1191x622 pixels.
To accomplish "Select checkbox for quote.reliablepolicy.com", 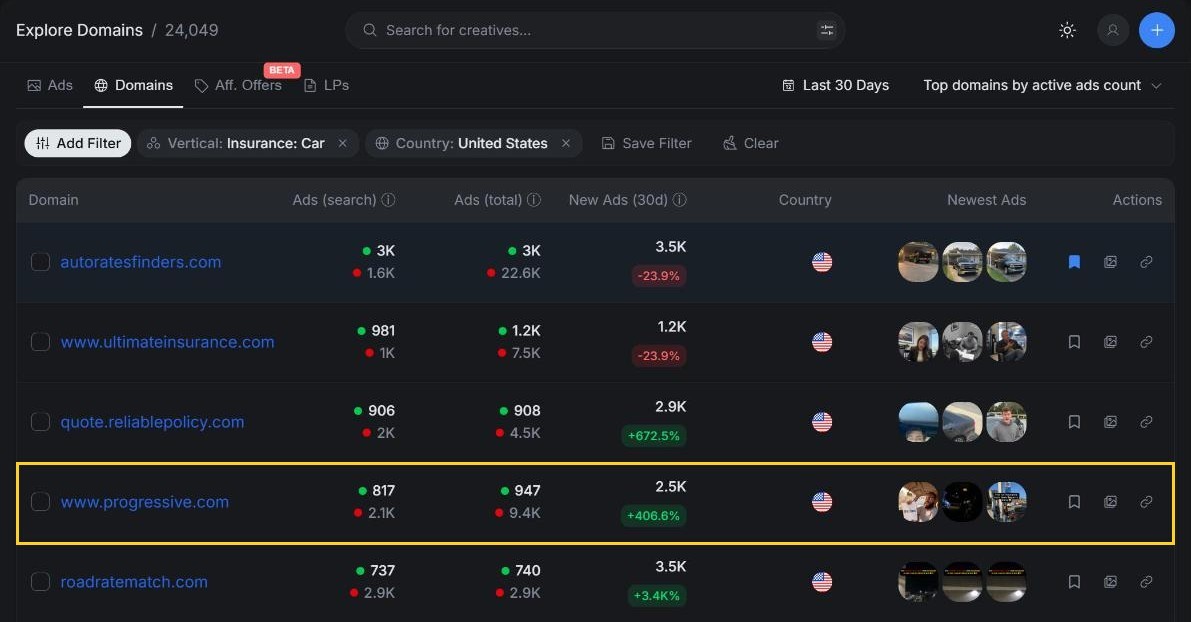I will point(40,422).
